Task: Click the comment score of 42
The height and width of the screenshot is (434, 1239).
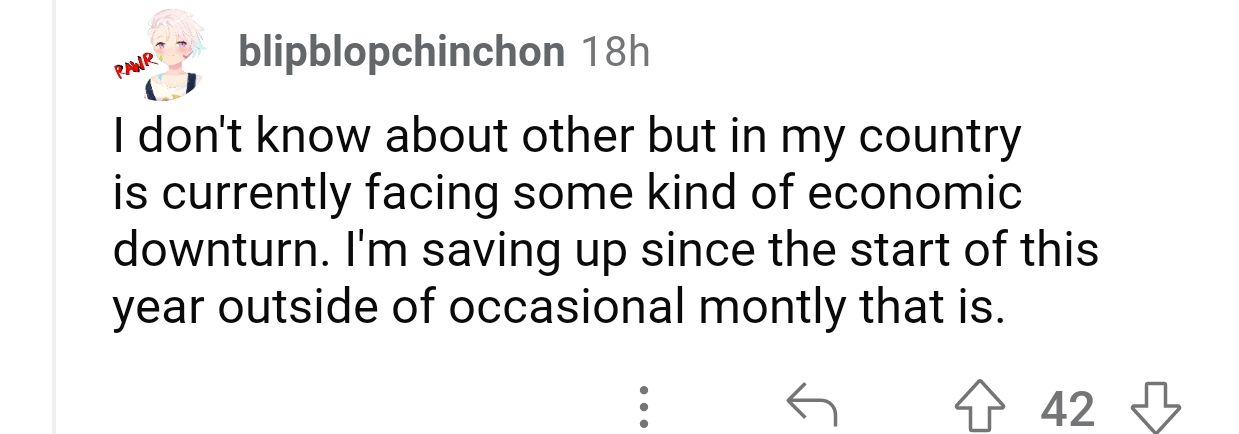Action: pyautogui.click(x=1068, y=407)
